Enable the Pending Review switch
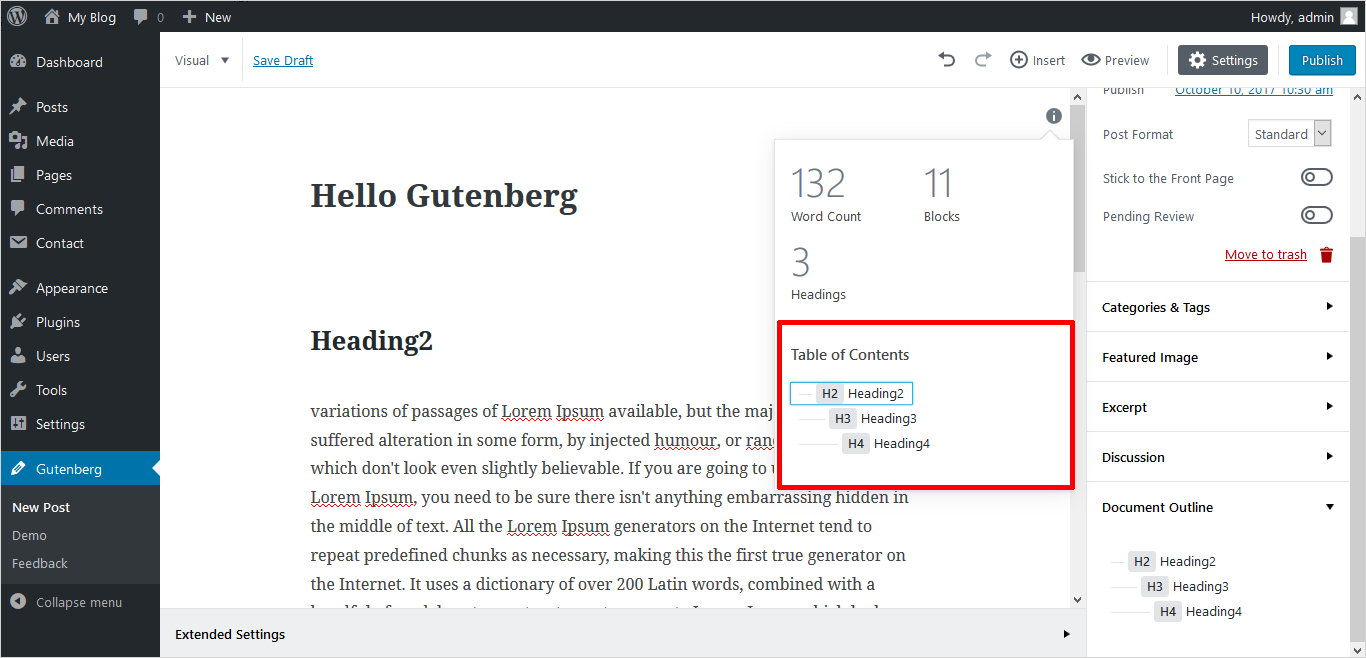Image resolution: width=1366 pixels, height=658 pixels. point(1316,216)
